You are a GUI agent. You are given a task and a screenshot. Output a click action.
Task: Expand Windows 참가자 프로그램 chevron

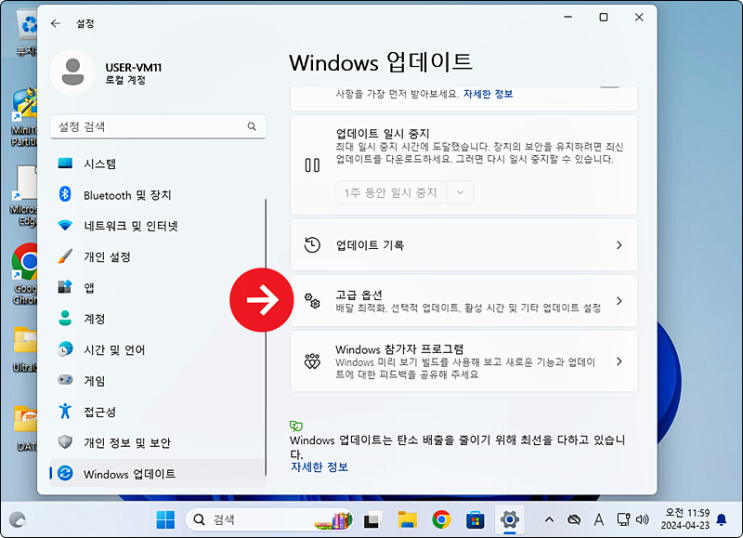[x=619, y=362]
